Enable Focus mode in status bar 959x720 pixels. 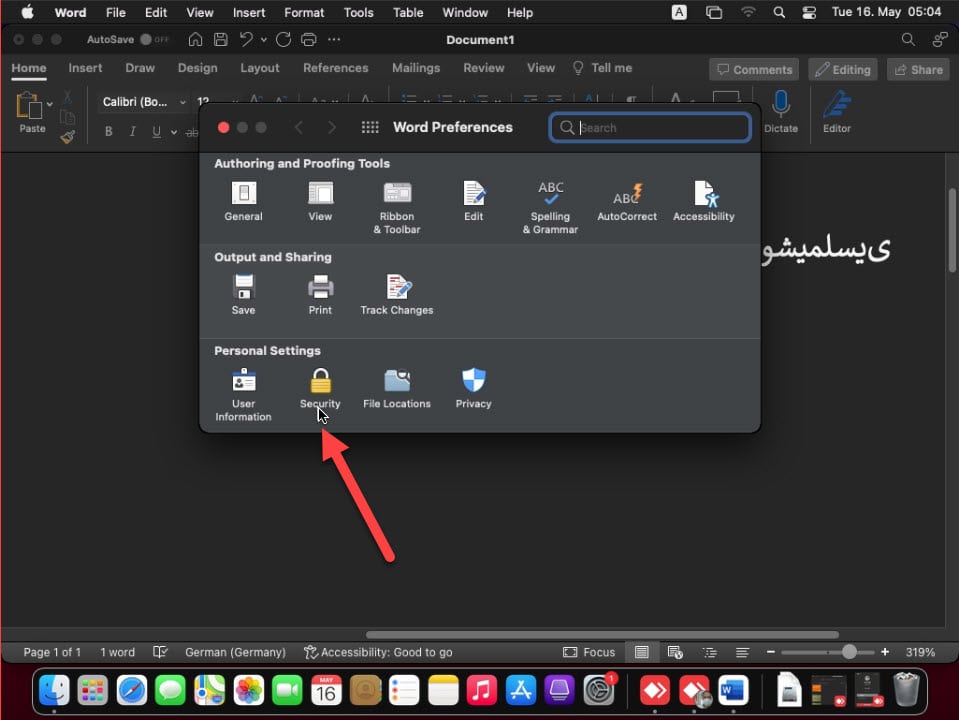click(x=589, y=652)
